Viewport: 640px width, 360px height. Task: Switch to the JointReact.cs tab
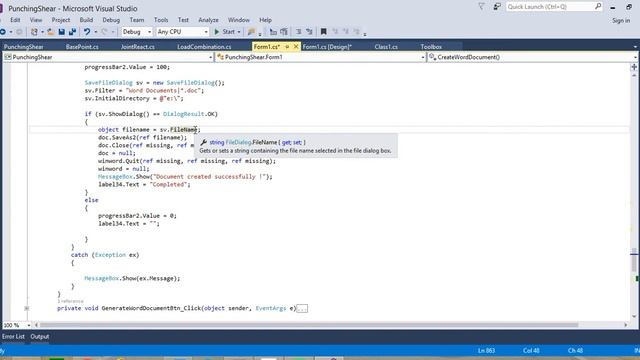click(x=138, y=47)
